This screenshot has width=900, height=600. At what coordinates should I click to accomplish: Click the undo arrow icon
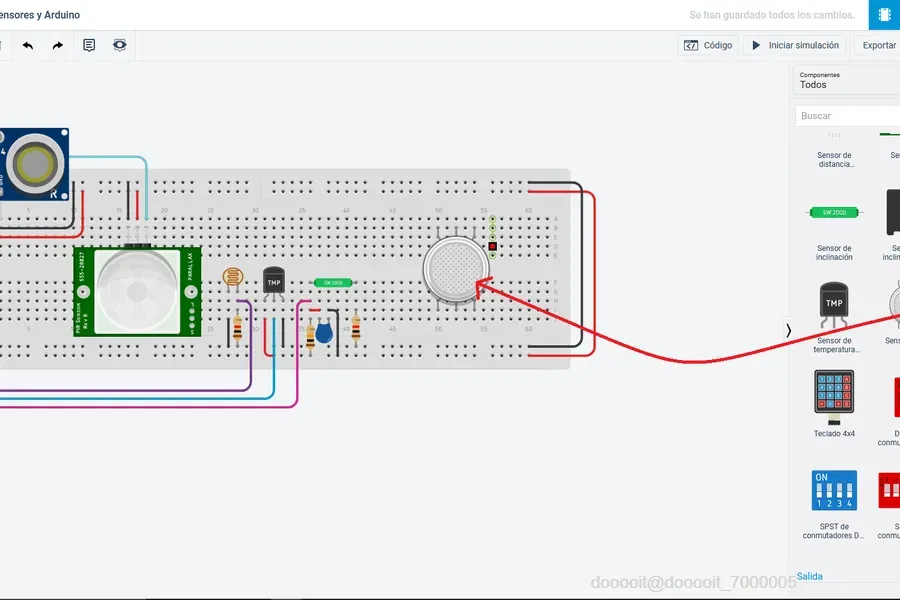coord(28,45)
